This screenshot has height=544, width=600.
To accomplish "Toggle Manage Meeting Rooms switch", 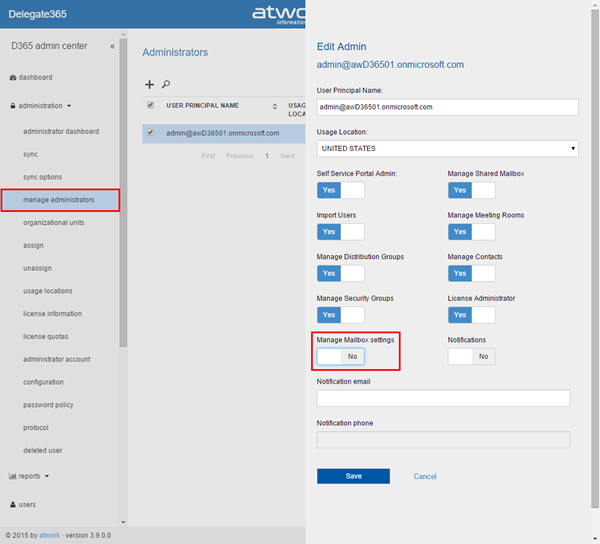I will pos(471,232).
